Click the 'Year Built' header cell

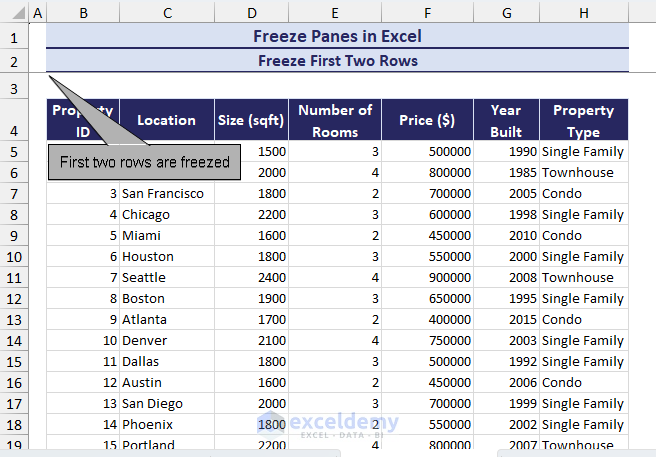507,120
